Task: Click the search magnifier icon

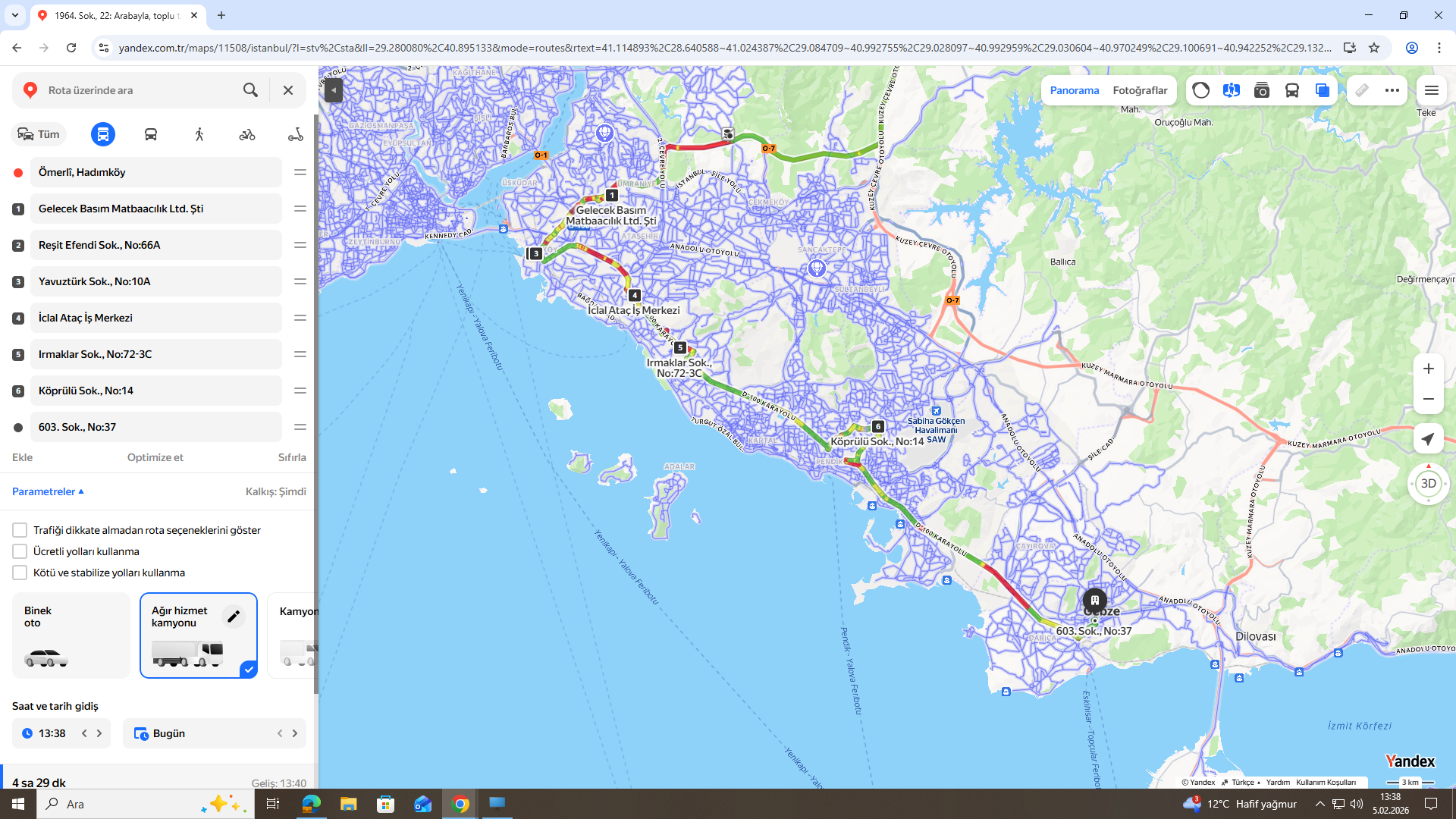Action: 250,90
